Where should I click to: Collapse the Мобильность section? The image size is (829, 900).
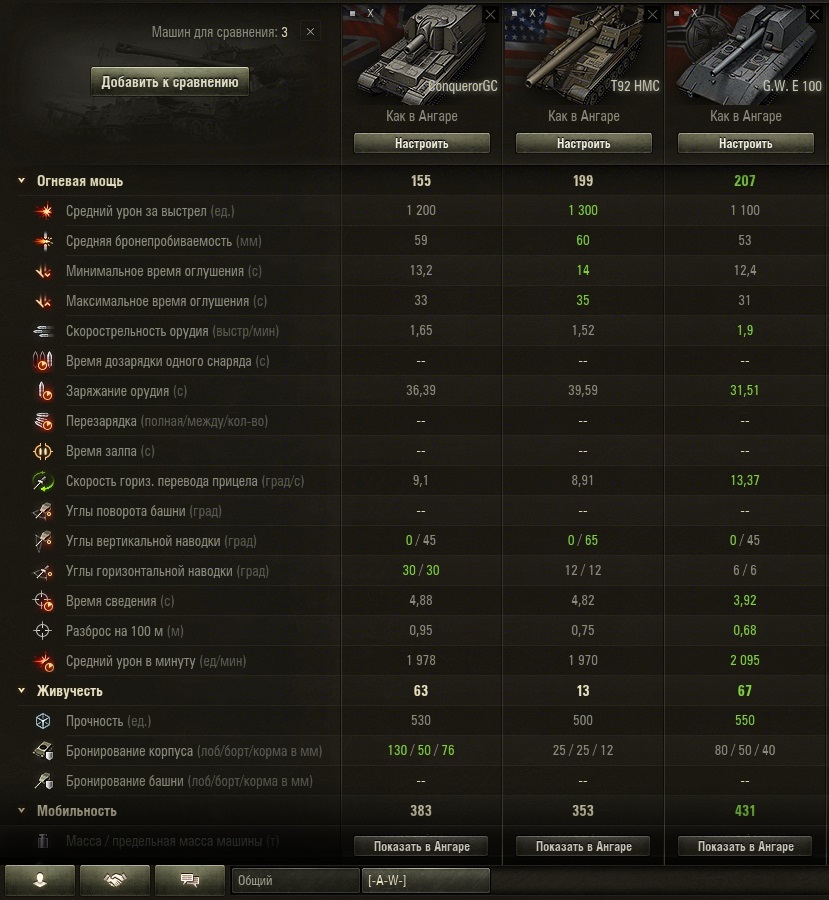[21, 810]
